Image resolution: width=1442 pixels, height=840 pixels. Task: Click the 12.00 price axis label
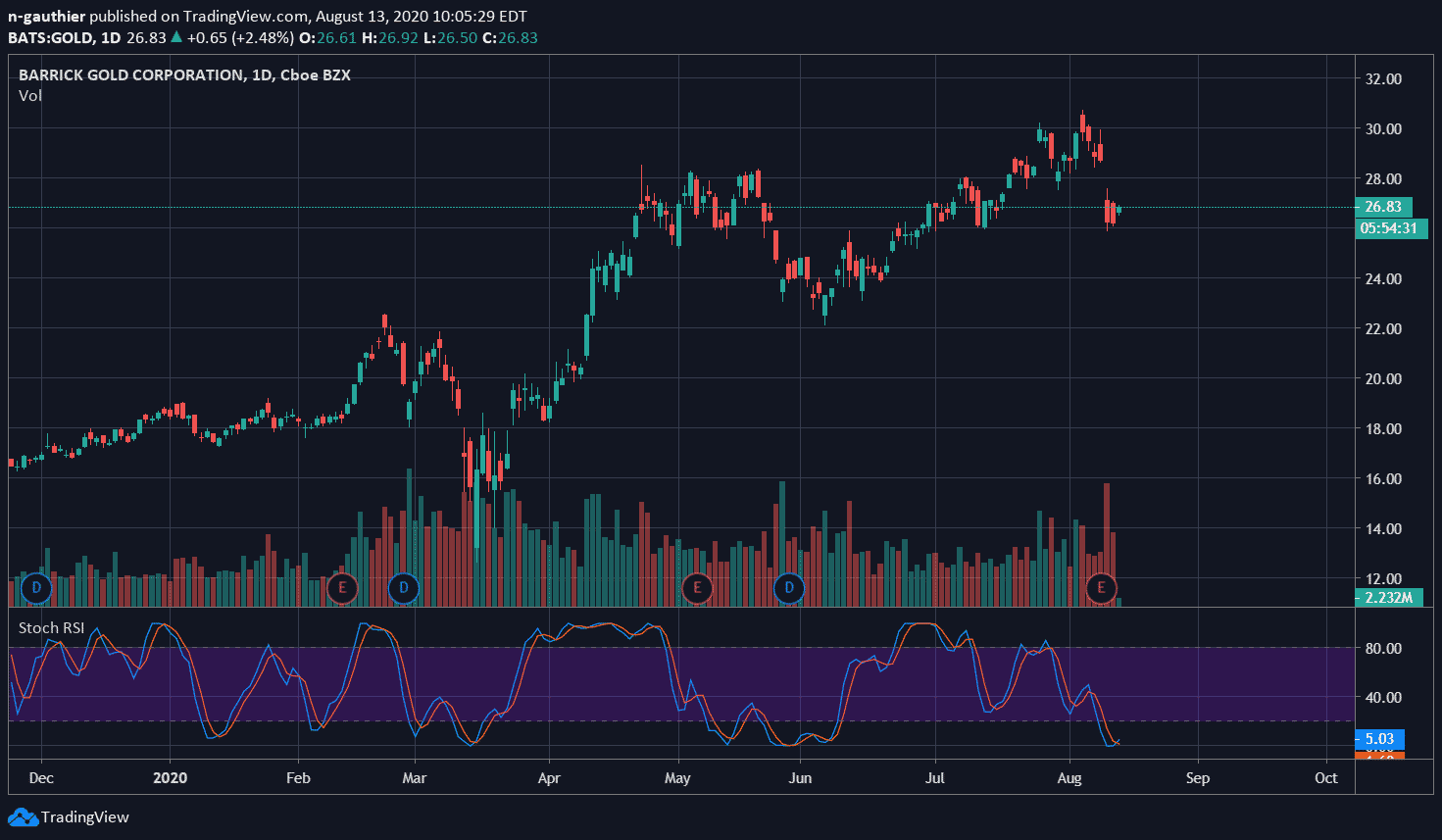click(1383, 578)
